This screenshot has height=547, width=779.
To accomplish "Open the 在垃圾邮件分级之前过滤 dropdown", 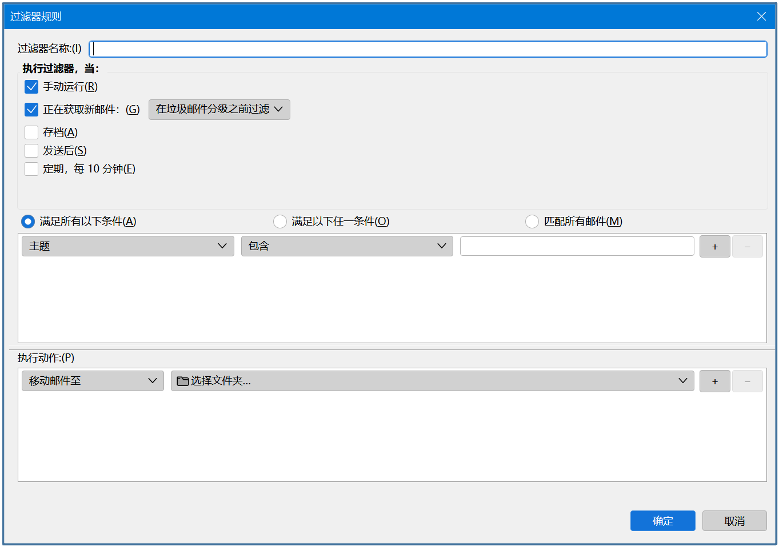I will tap(219, 109).
